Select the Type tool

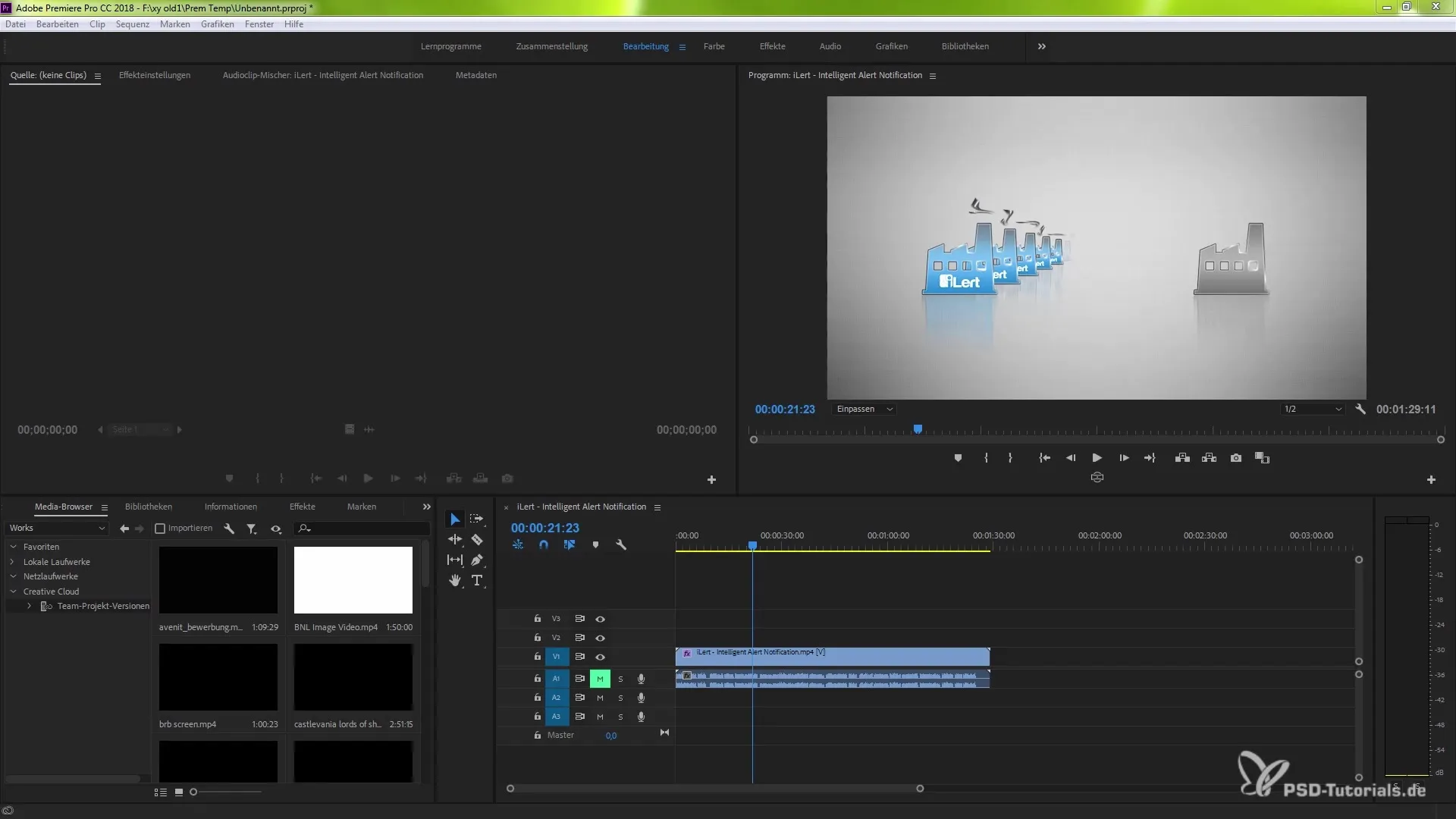tap(477, 581)
